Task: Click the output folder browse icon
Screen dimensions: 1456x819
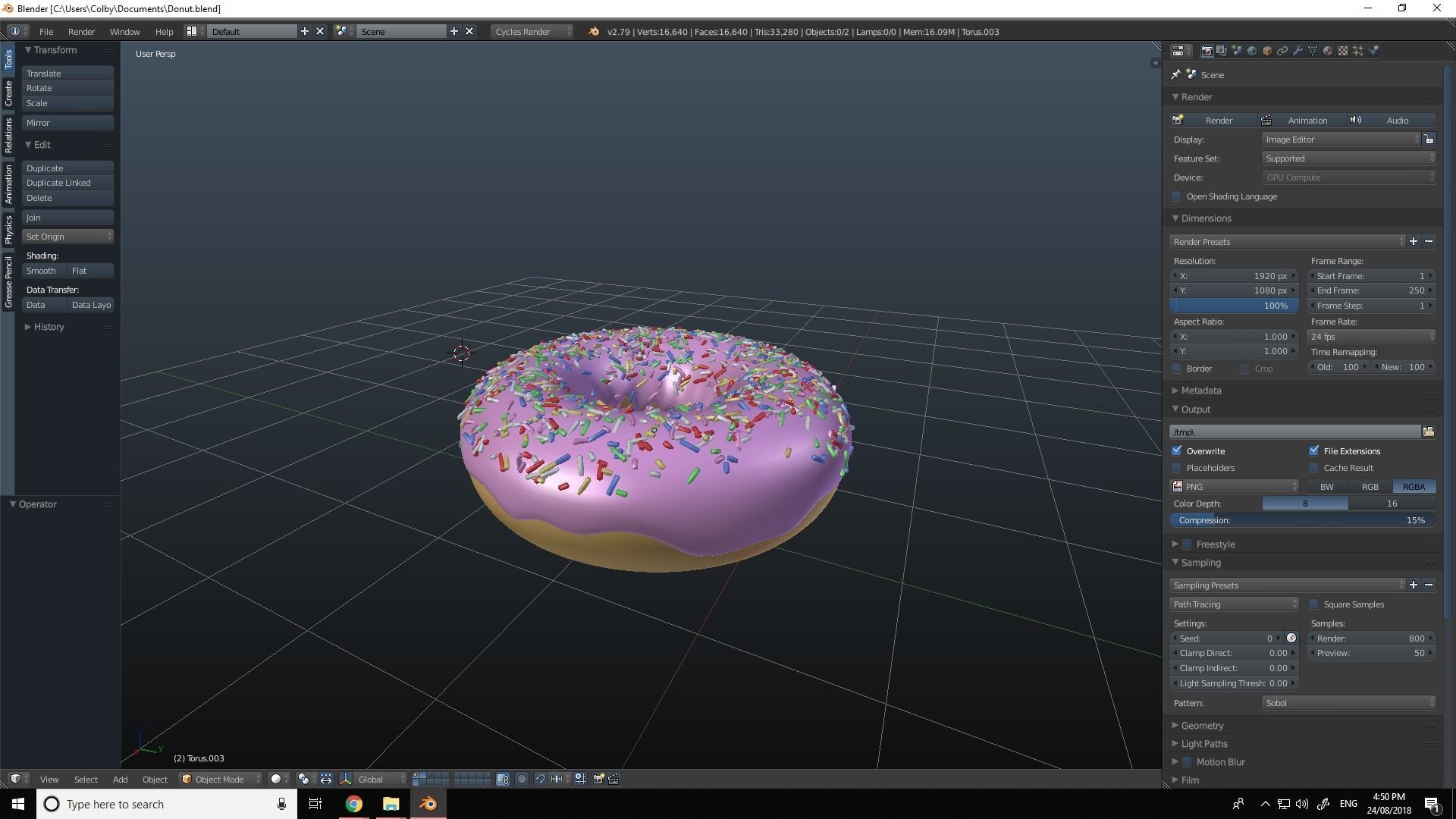Action: pos(1429,431)
